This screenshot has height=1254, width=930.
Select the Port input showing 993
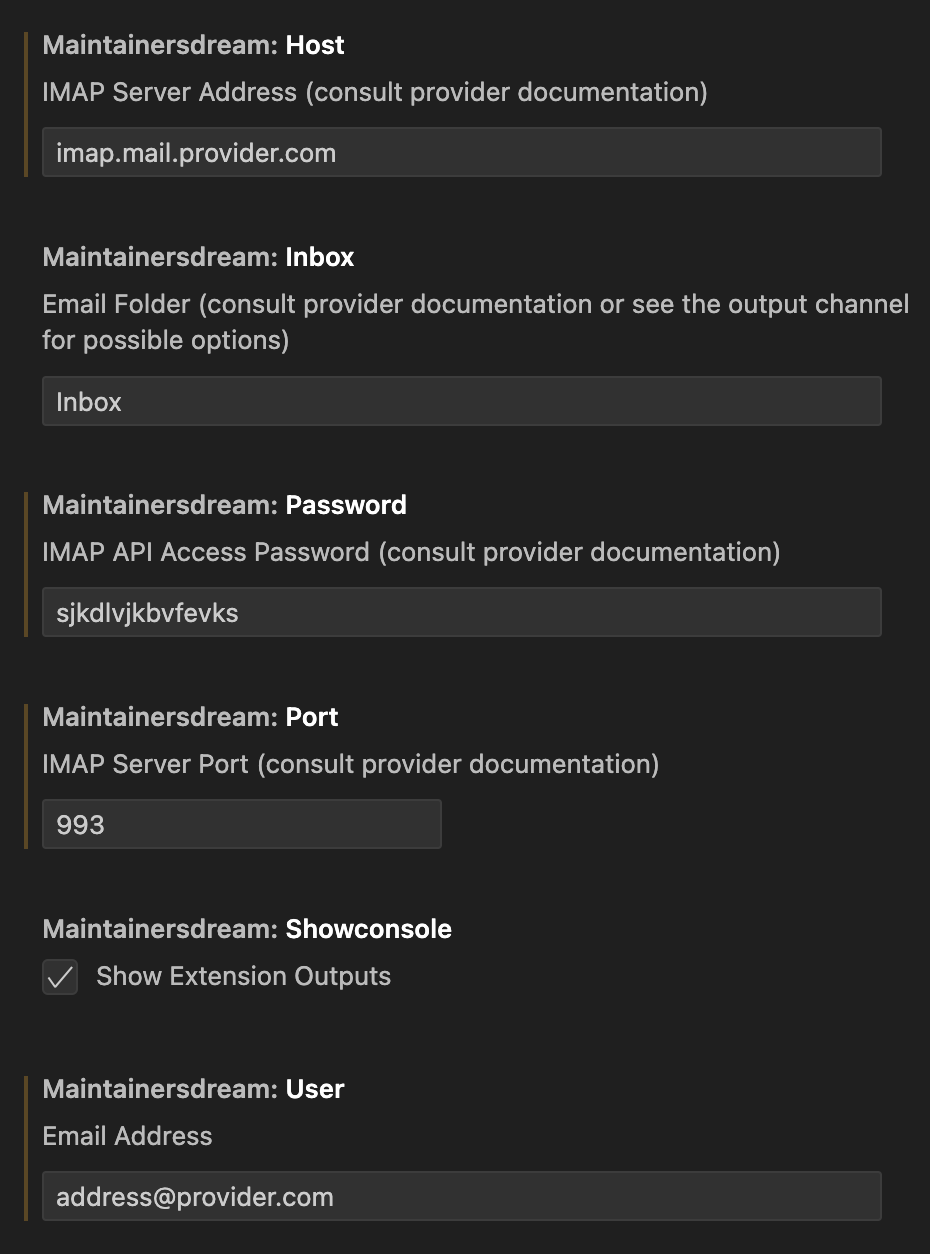(x=241, y=825)
